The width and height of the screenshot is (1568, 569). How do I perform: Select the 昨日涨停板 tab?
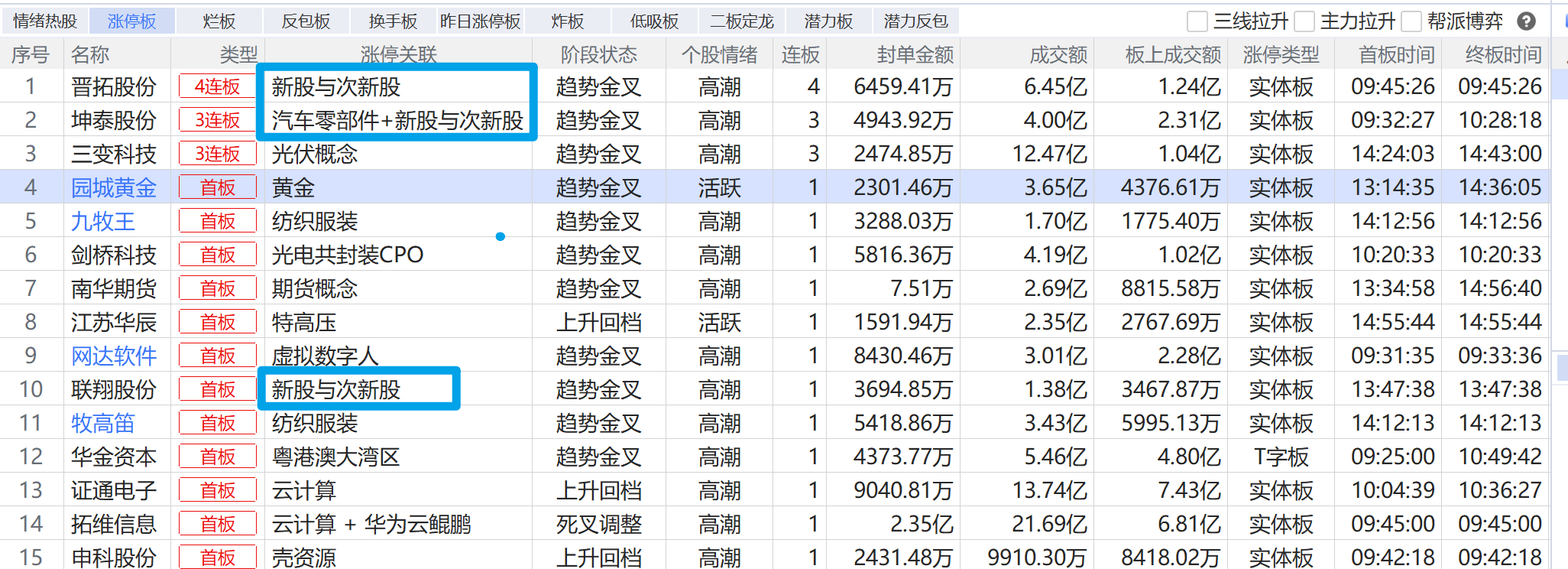481,21
